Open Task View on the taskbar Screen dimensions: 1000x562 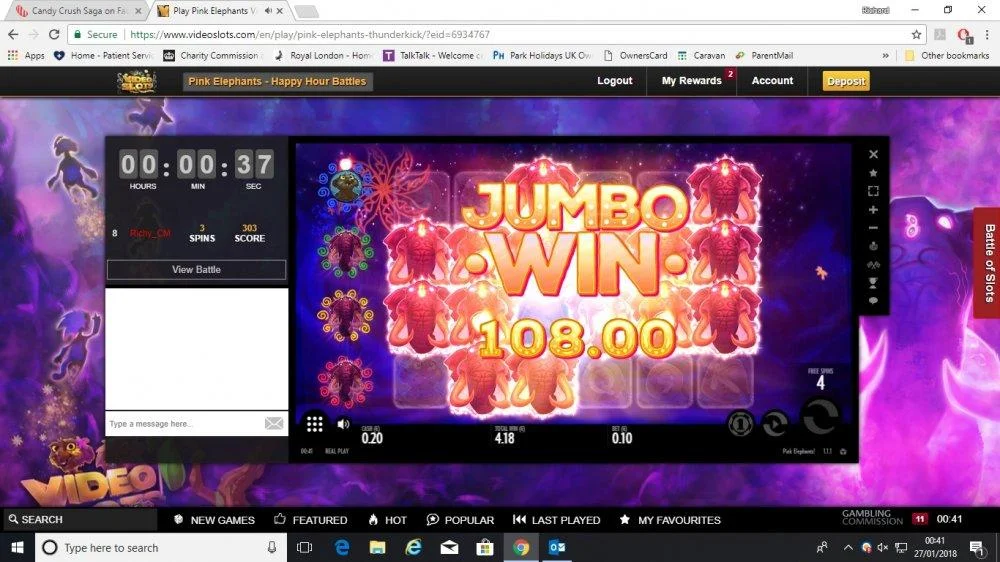304,547
